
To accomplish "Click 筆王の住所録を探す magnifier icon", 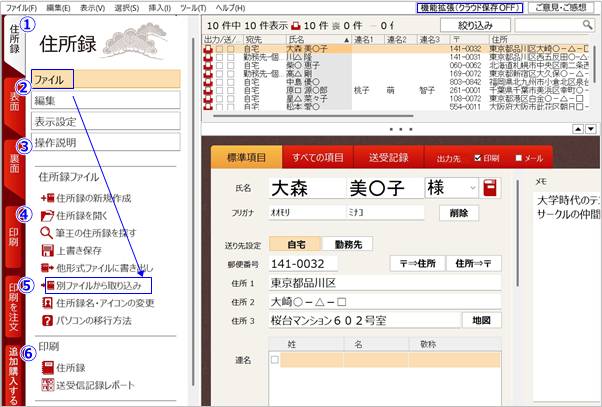I will [47, 232].
